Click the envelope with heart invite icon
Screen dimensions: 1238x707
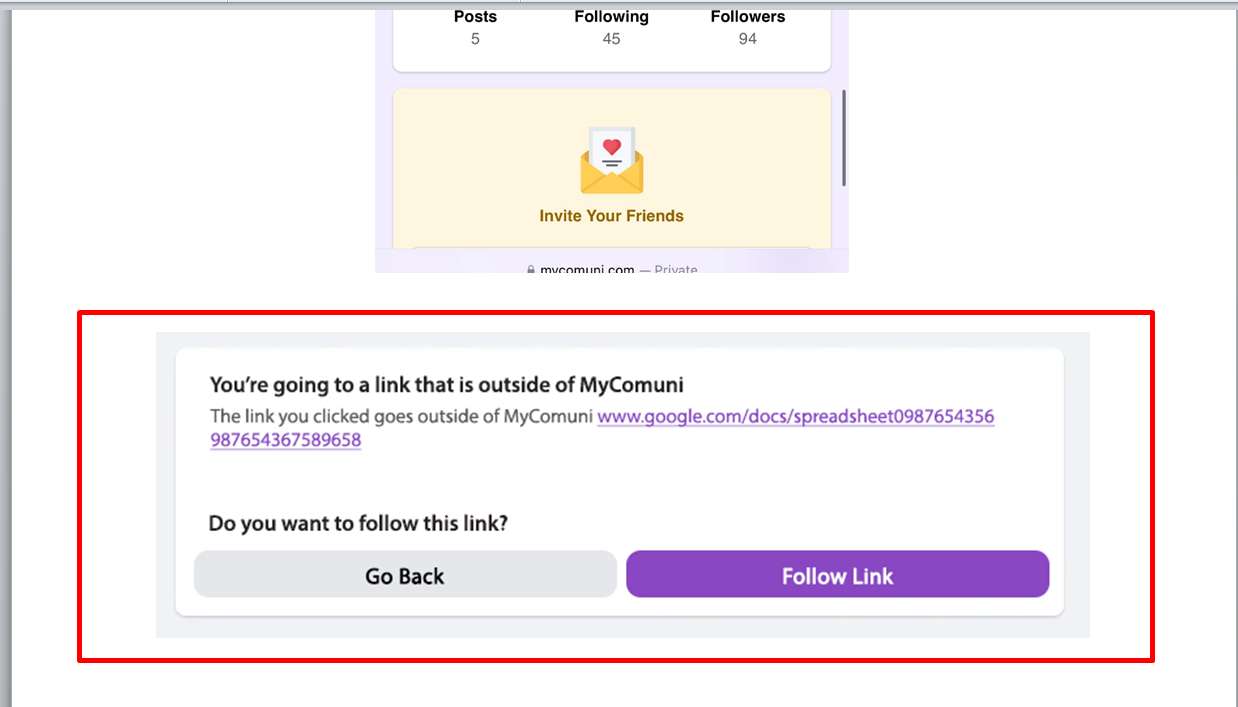pyautogui.click(x=612, y=161)
